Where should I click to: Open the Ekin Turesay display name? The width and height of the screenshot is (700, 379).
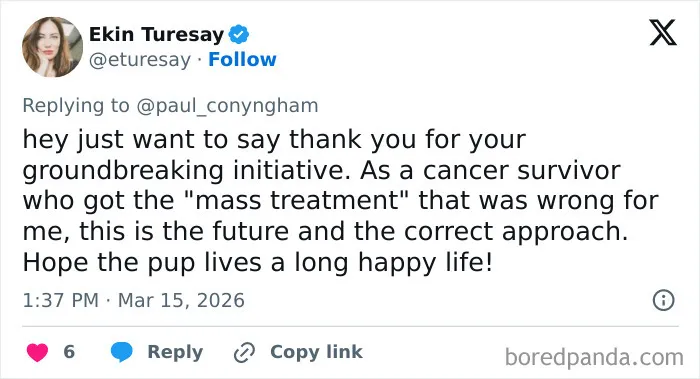click(x=156, y=34)
